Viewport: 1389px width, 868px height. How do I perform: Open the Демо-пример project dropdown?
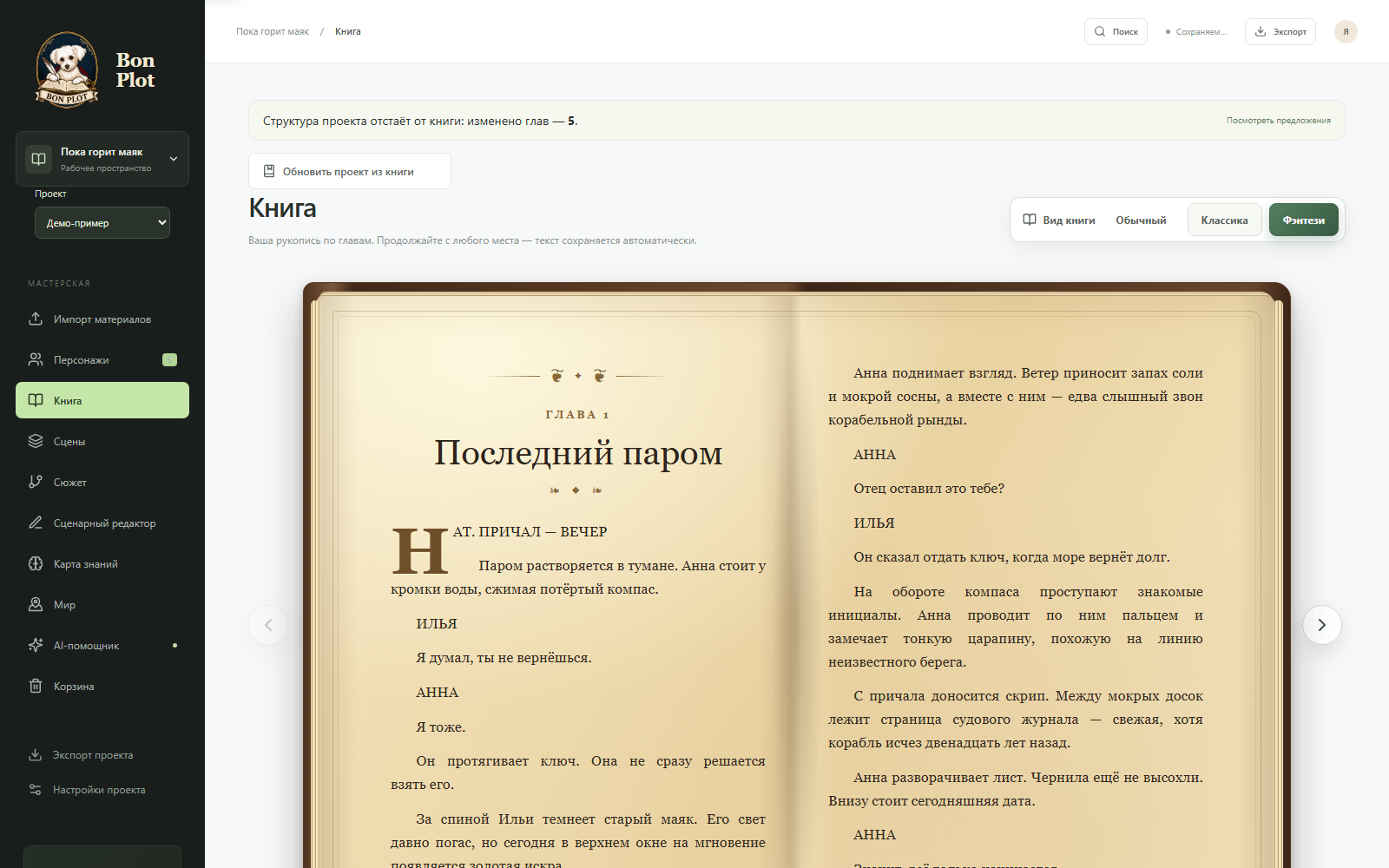[102, 223]
